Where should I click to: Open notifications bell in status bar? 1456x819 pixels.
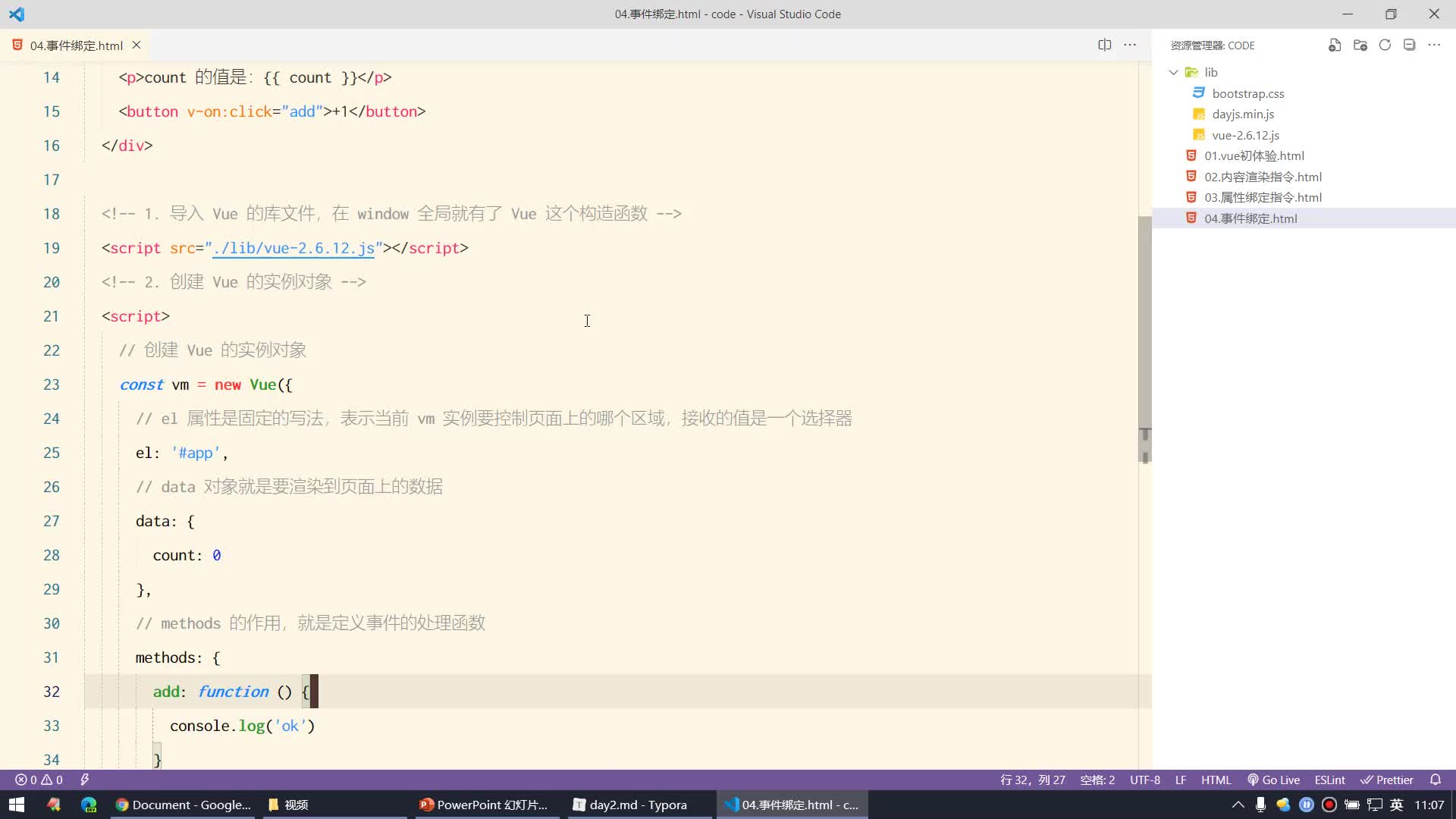[1436, 780]
